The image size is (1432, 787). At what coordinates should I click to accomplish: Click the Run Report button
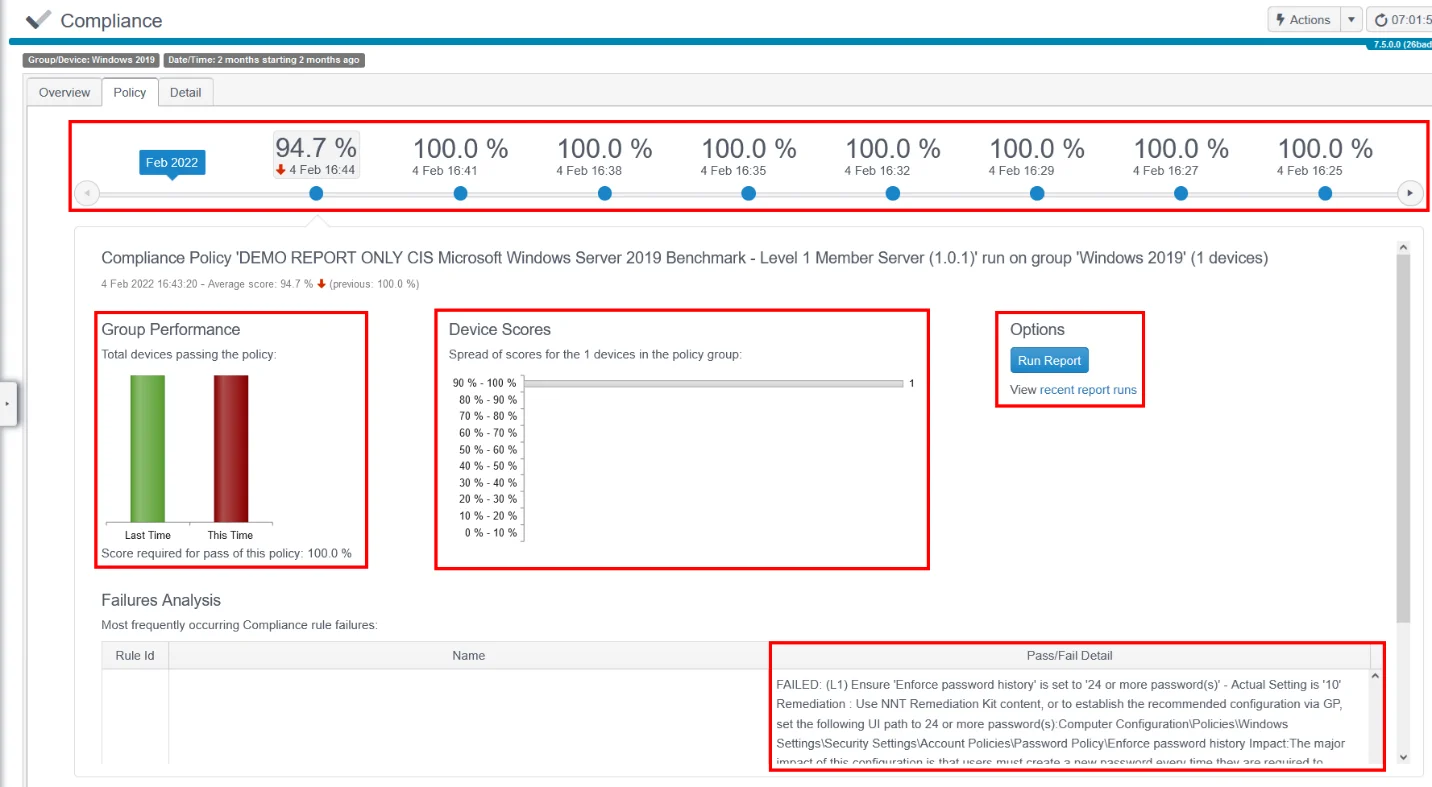pyautogui.click(x=1049, y=361)
